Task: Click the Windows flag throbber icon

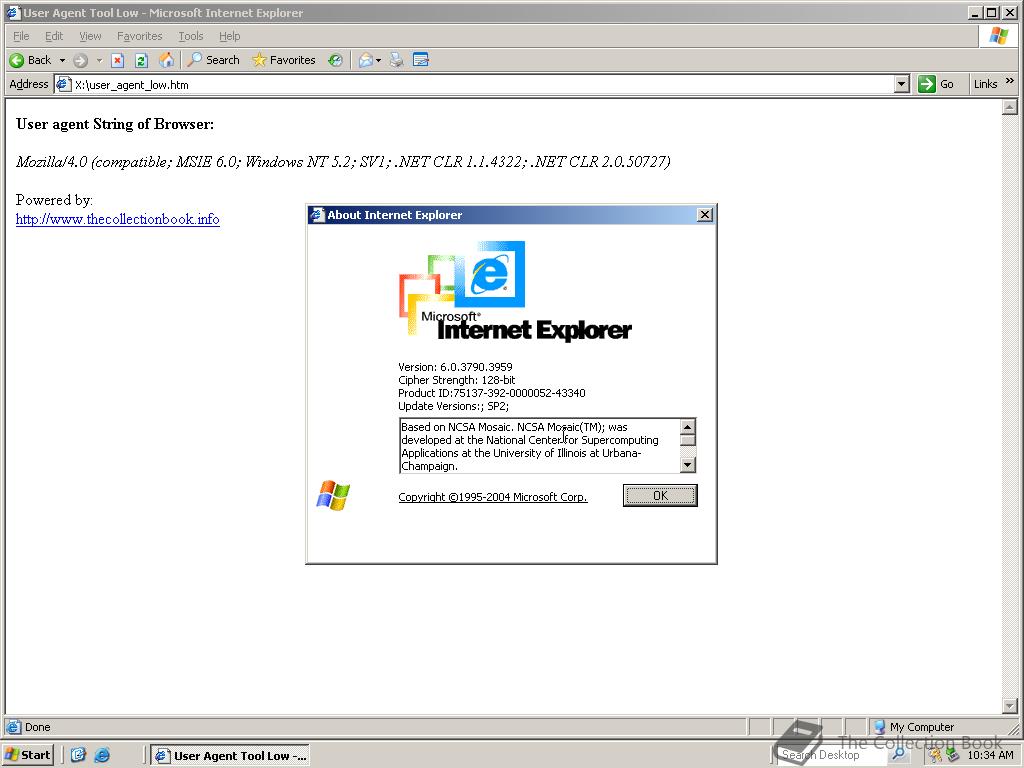Action: click(999, 36)
